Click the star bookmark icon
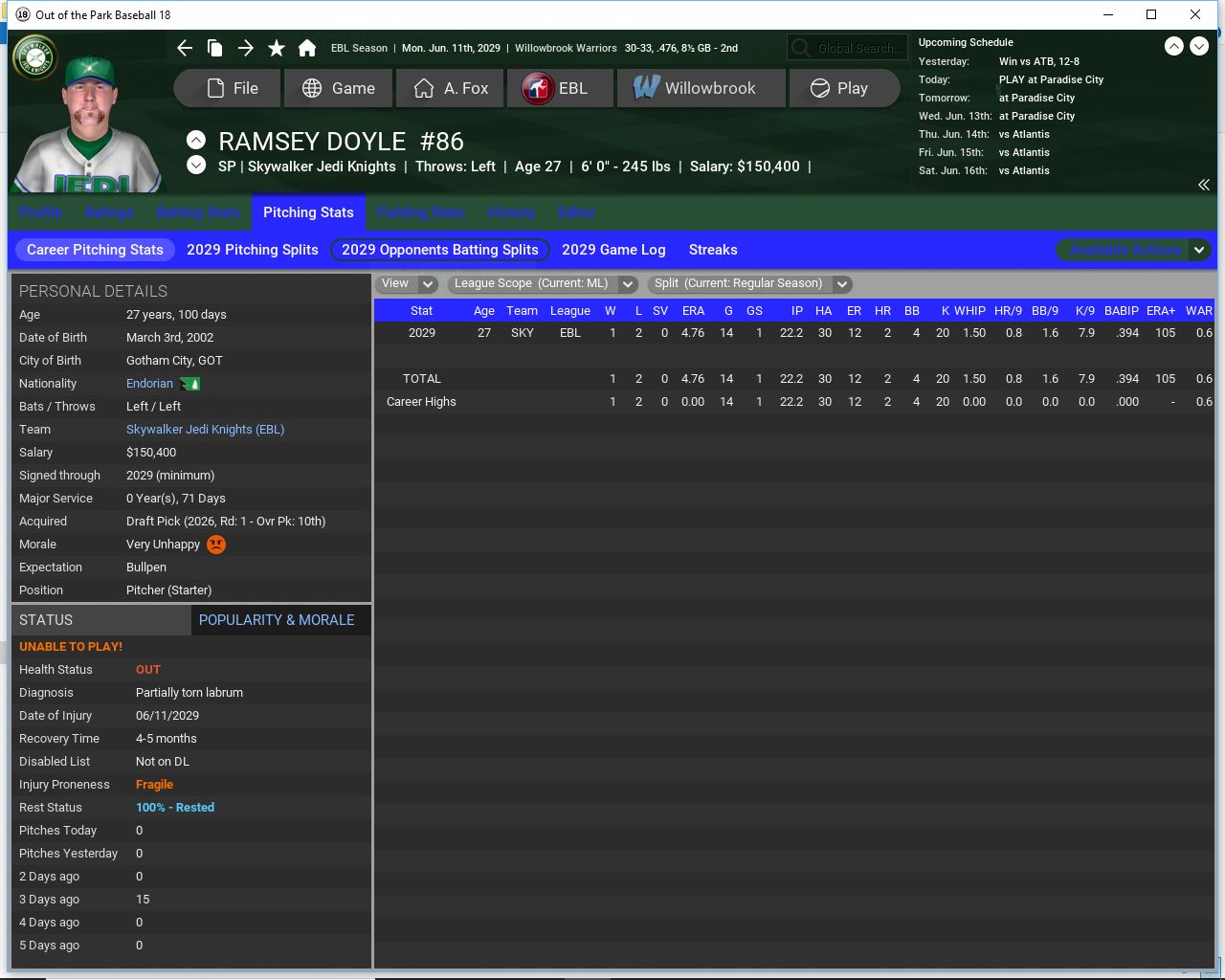Screen dimensions: 1225x980 [x=277, y=48]
